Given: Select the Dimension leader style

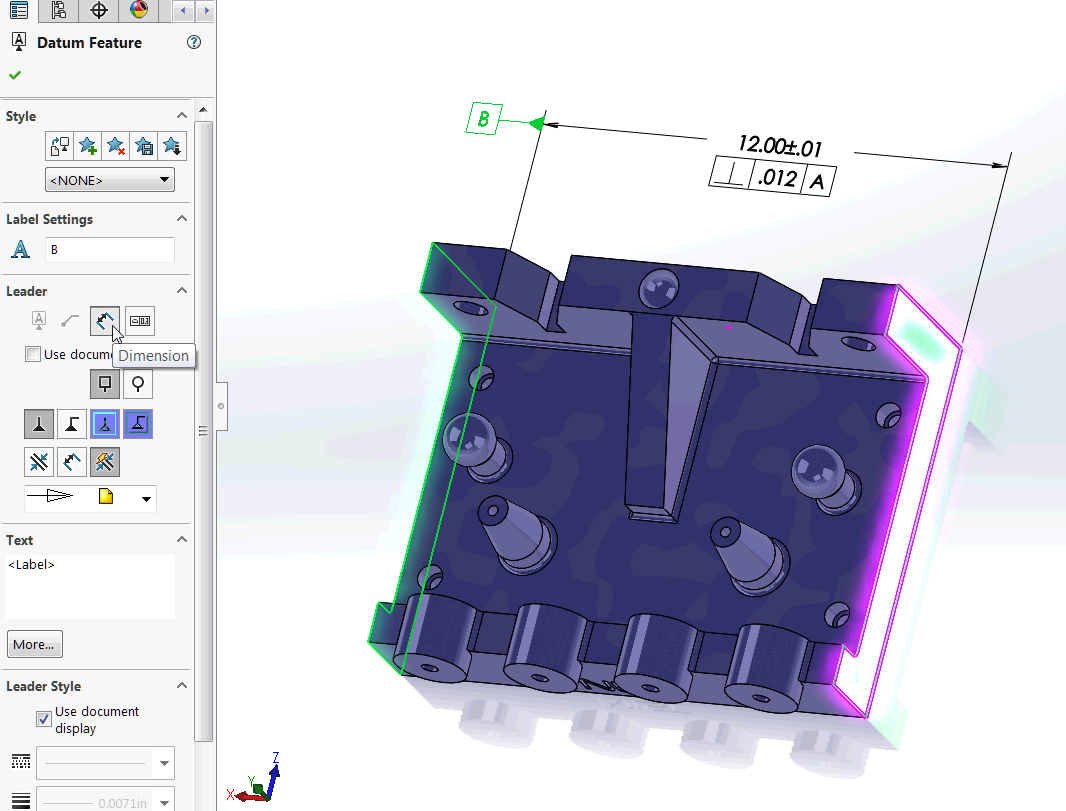Looking at the screenshot, I should (105, 320).
